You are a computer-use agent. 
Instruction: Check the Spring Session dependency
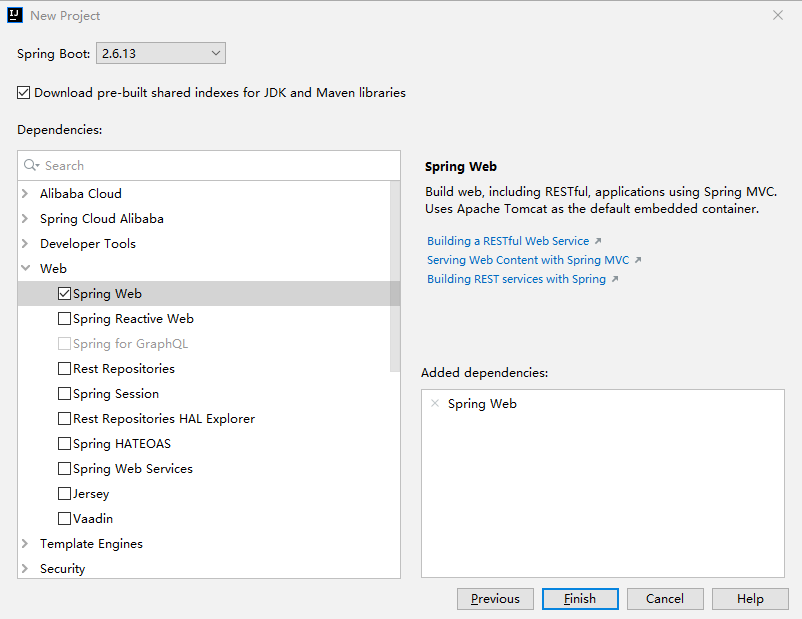65,394
